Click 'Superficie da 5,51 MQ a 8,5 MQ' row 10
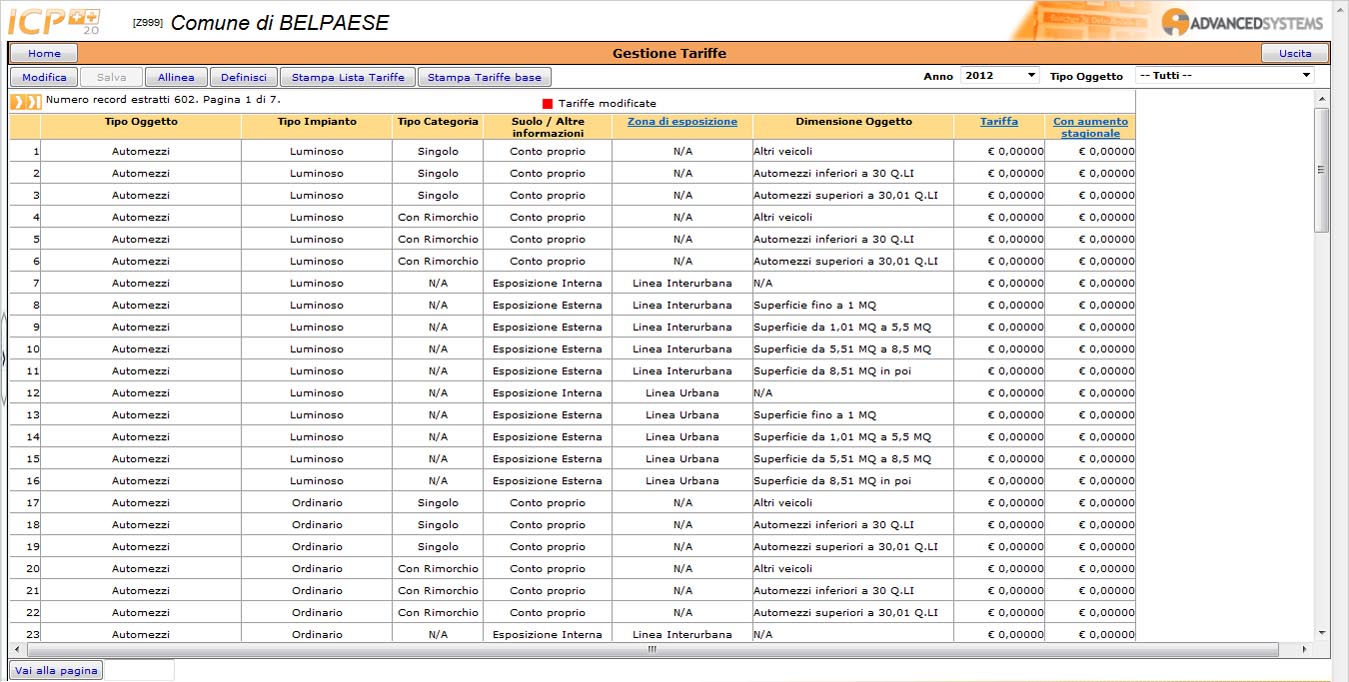1349x682 pixels. coord(842,349)
